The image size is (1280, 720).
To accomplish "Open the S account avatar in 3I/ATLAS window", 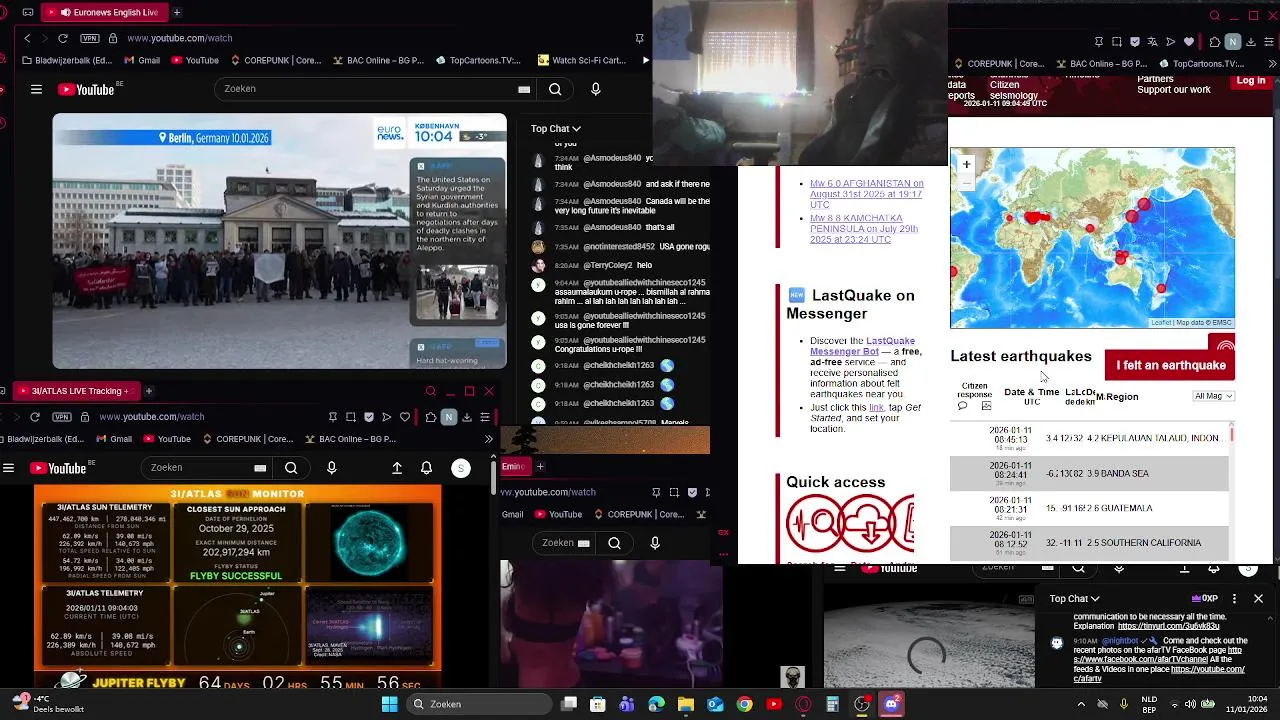I will point(461,468).
